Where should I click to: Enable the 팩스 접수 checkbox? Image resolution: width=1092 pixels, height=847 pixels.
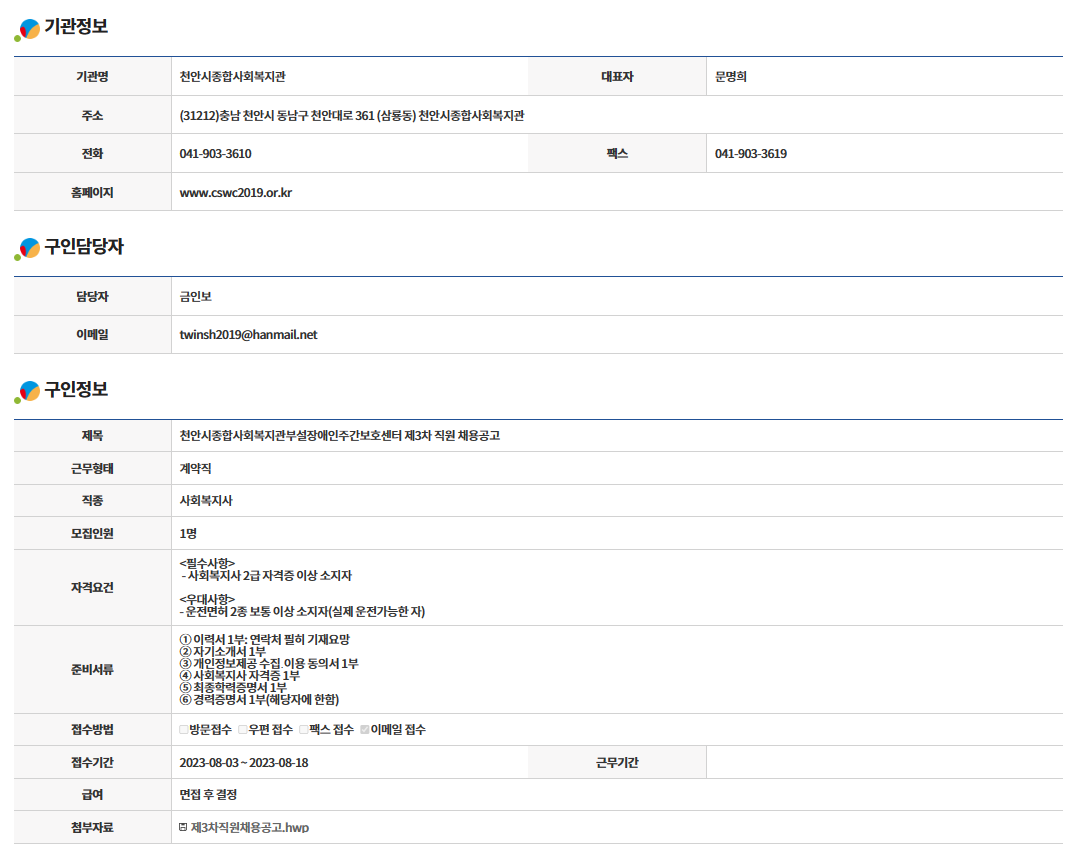click(304, 730)
